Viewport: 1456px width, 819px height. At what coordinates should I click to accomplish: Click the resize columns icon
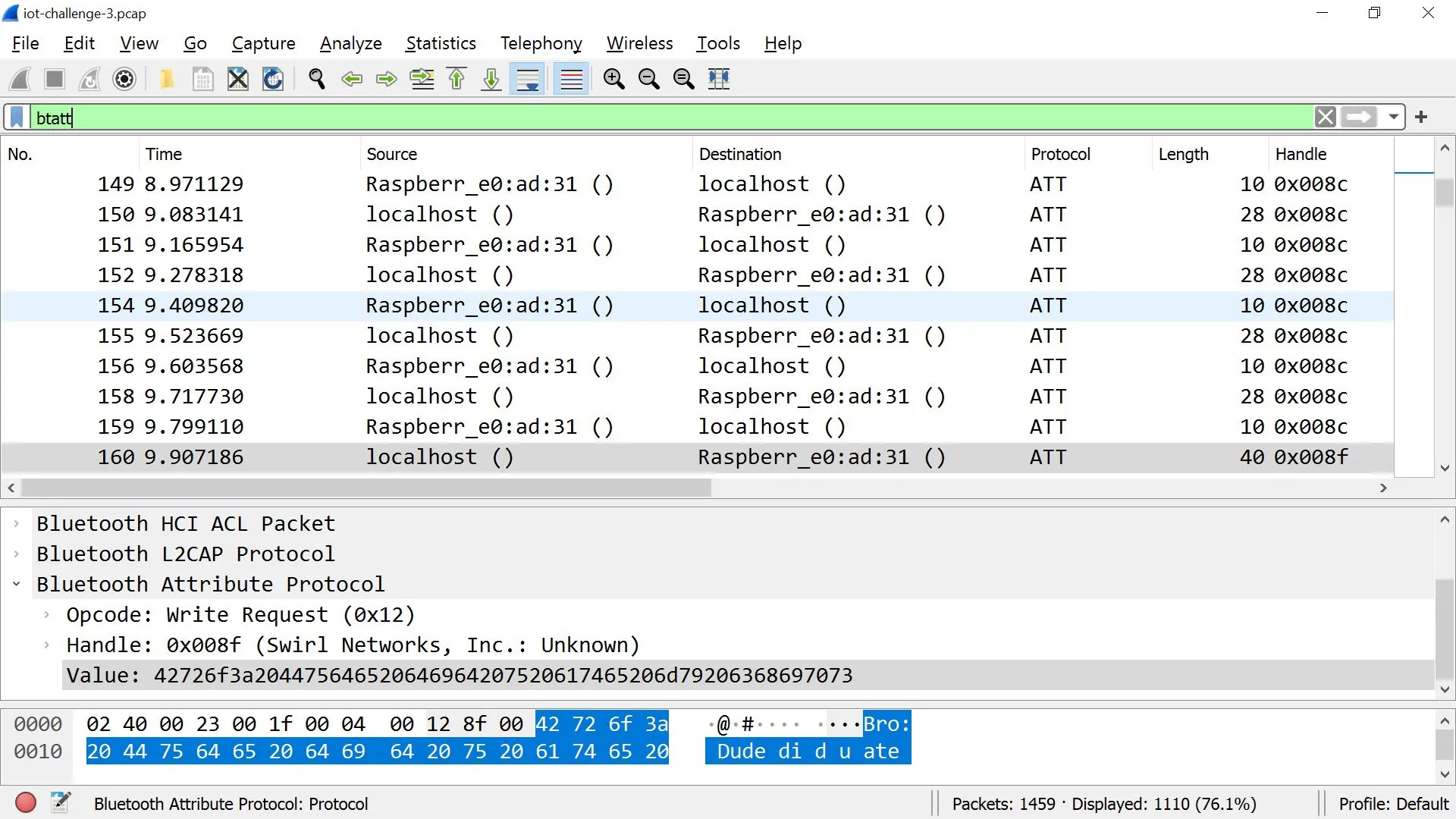pyautogui.click(x=718, y=79)
